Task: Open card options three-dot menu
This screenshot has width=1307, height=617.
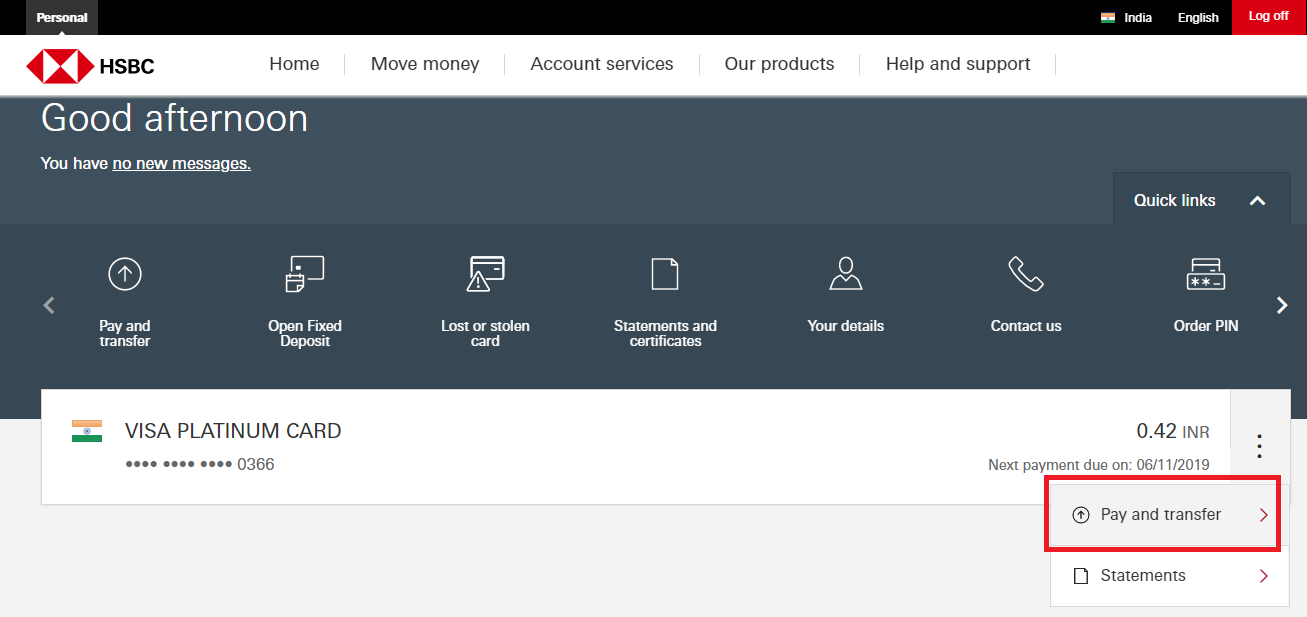Action: [x=1260, y=446]
